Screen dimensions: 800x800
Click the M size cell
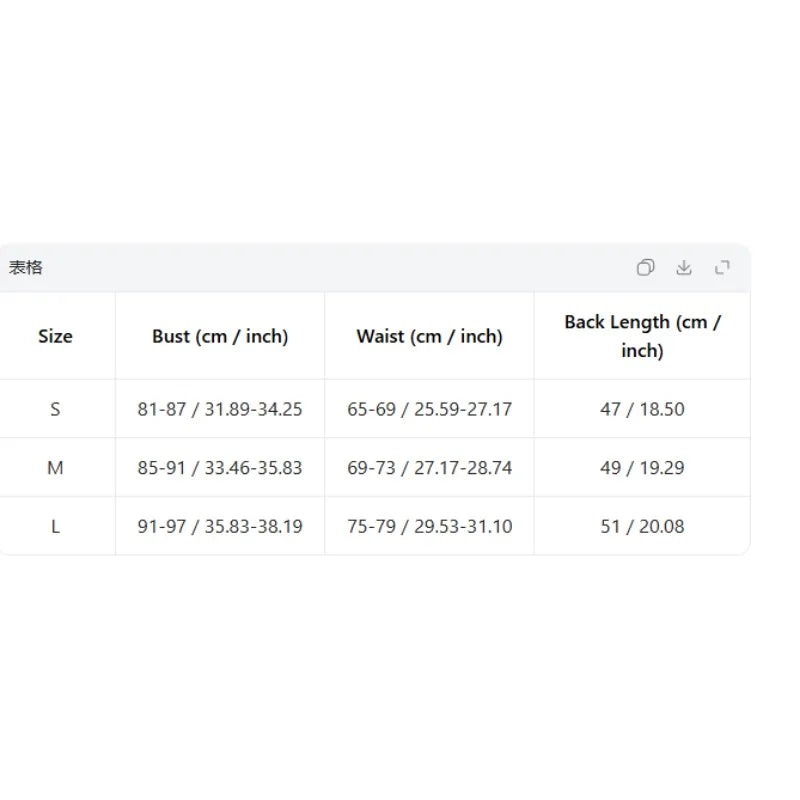tap(55, 468)
